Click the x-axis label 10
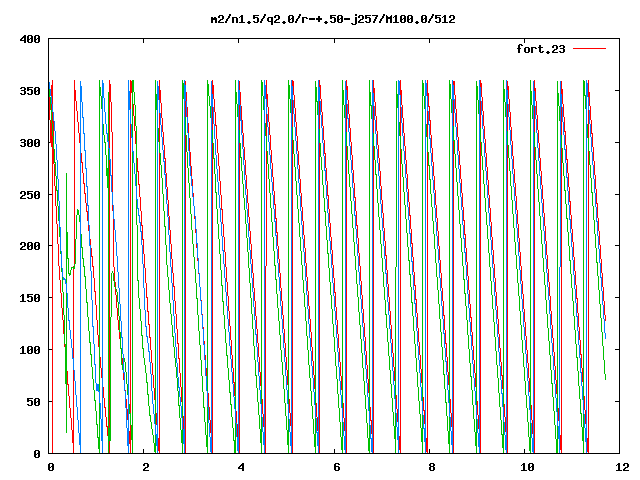640x480 pixels. [x=527, y=467]
